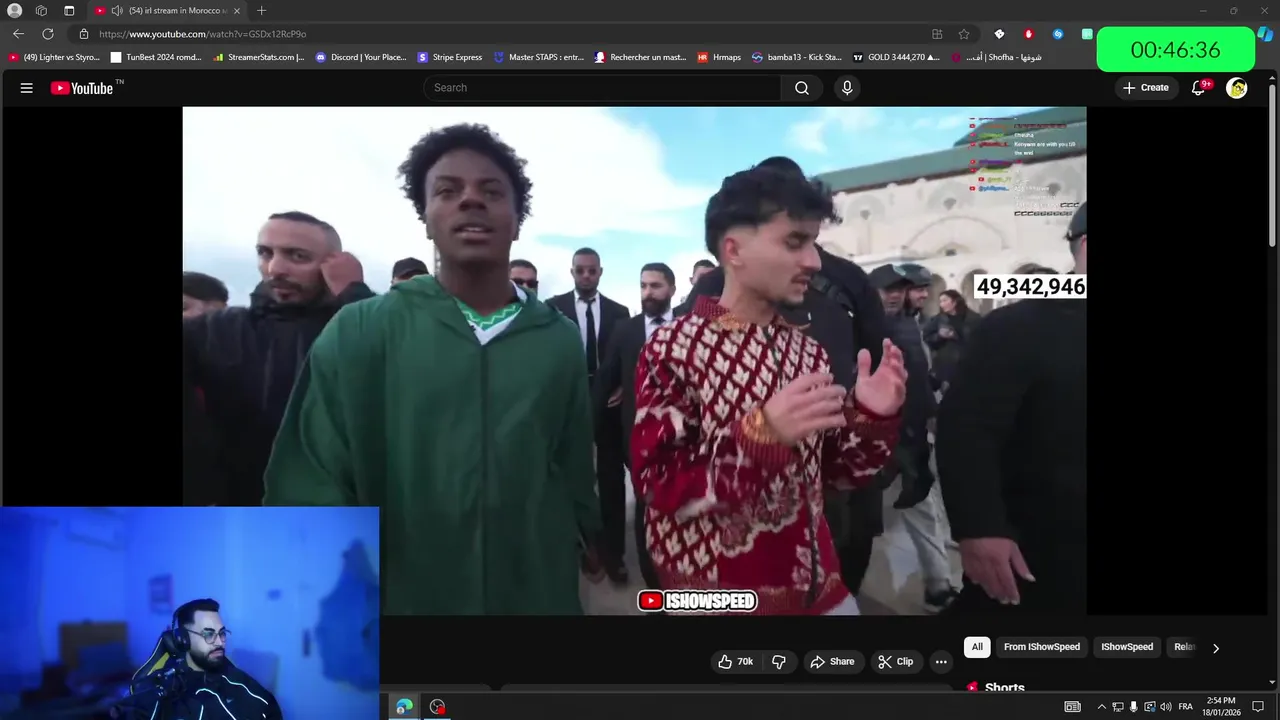Open the Windows notification center
Image resolution: width=1280 pixels, height=720 pixels.
(x=1258, y=707)
